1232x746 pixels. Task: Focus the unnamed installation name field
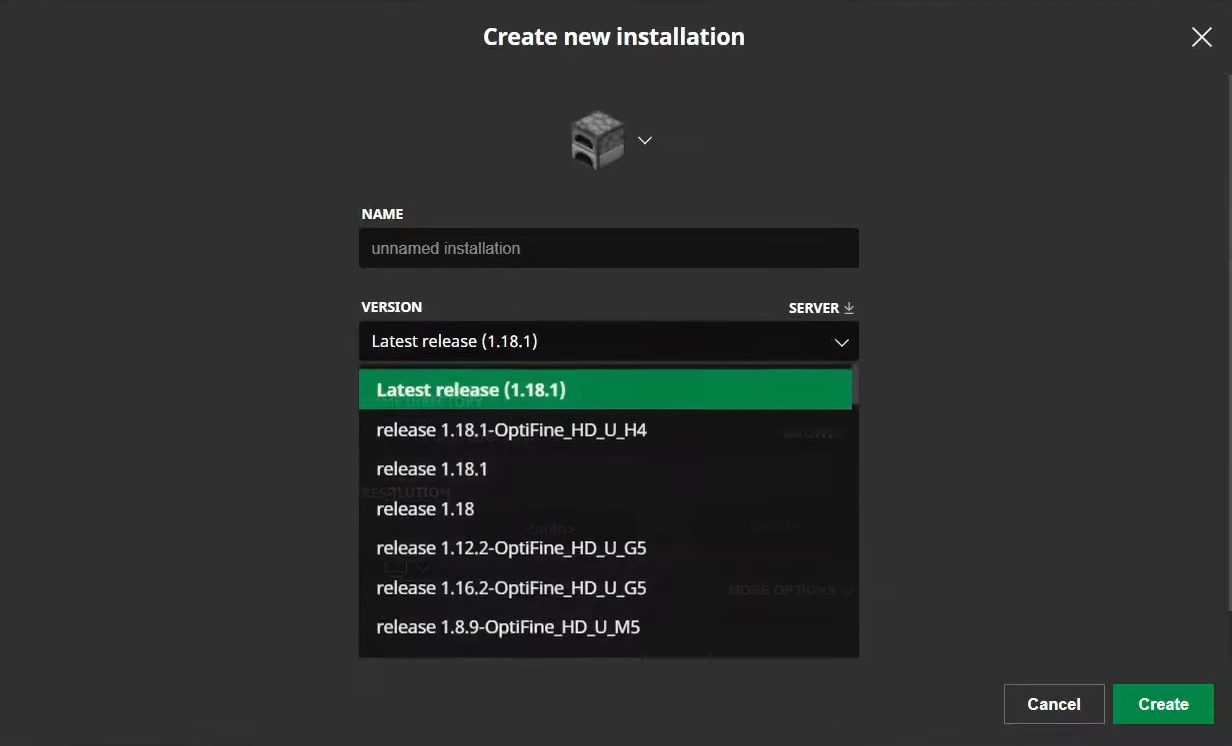click(608, 248)
